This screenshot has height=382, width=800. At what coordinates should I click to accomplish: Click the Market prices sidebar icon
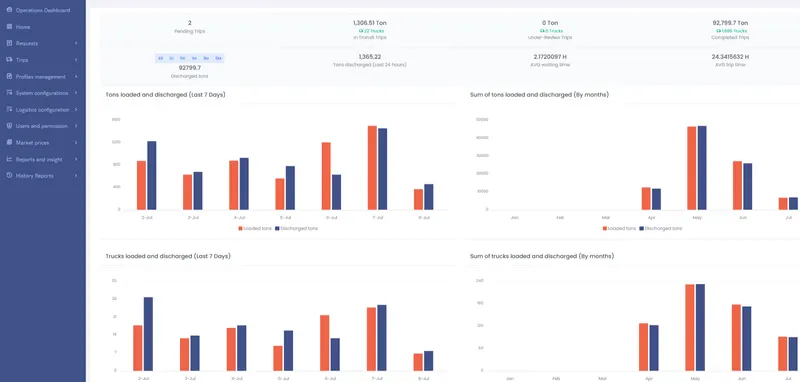(x=9, y=143)
